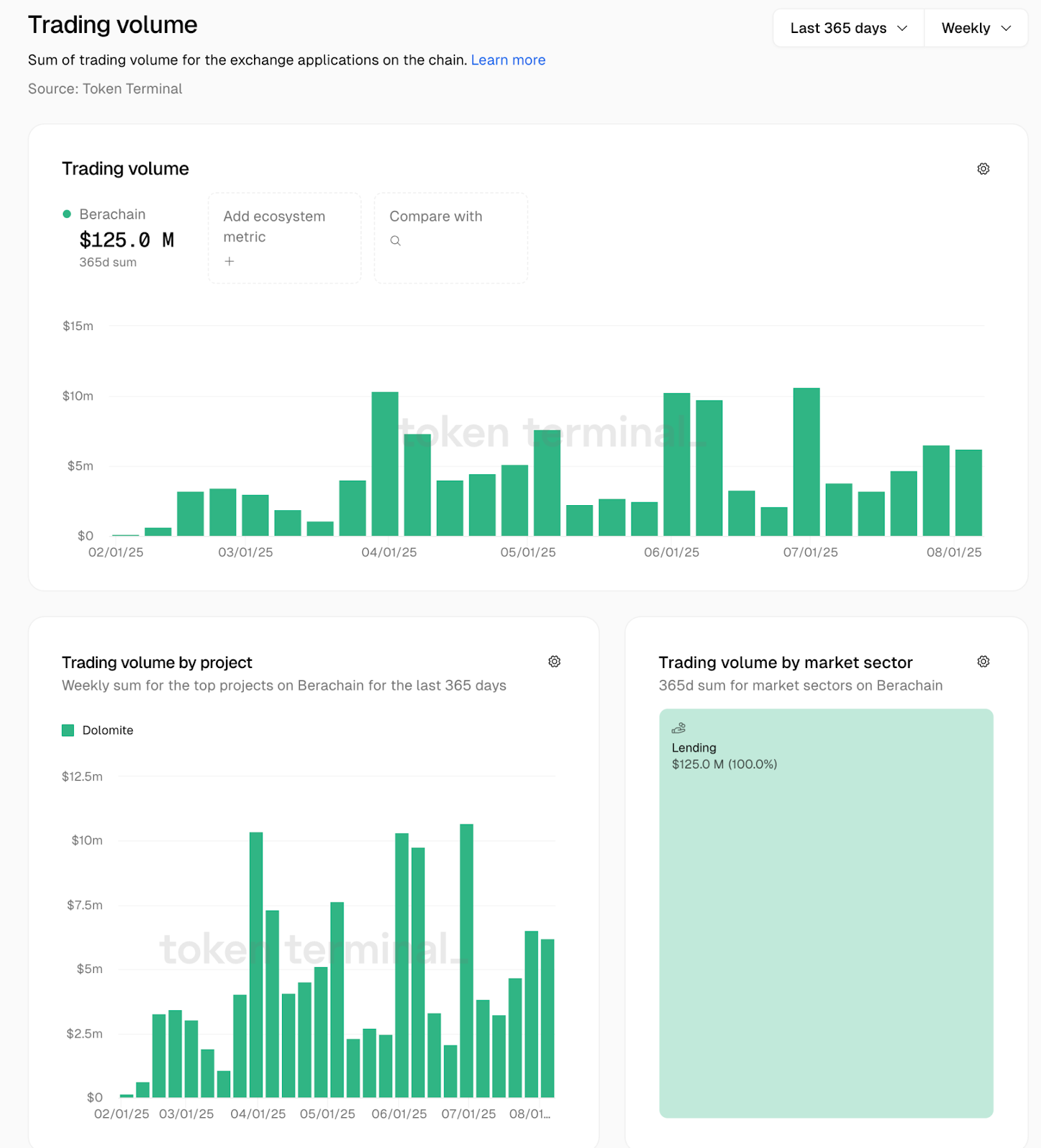Open the Learn more link
Screen dimensions: 1041x1148
(508, 60)
